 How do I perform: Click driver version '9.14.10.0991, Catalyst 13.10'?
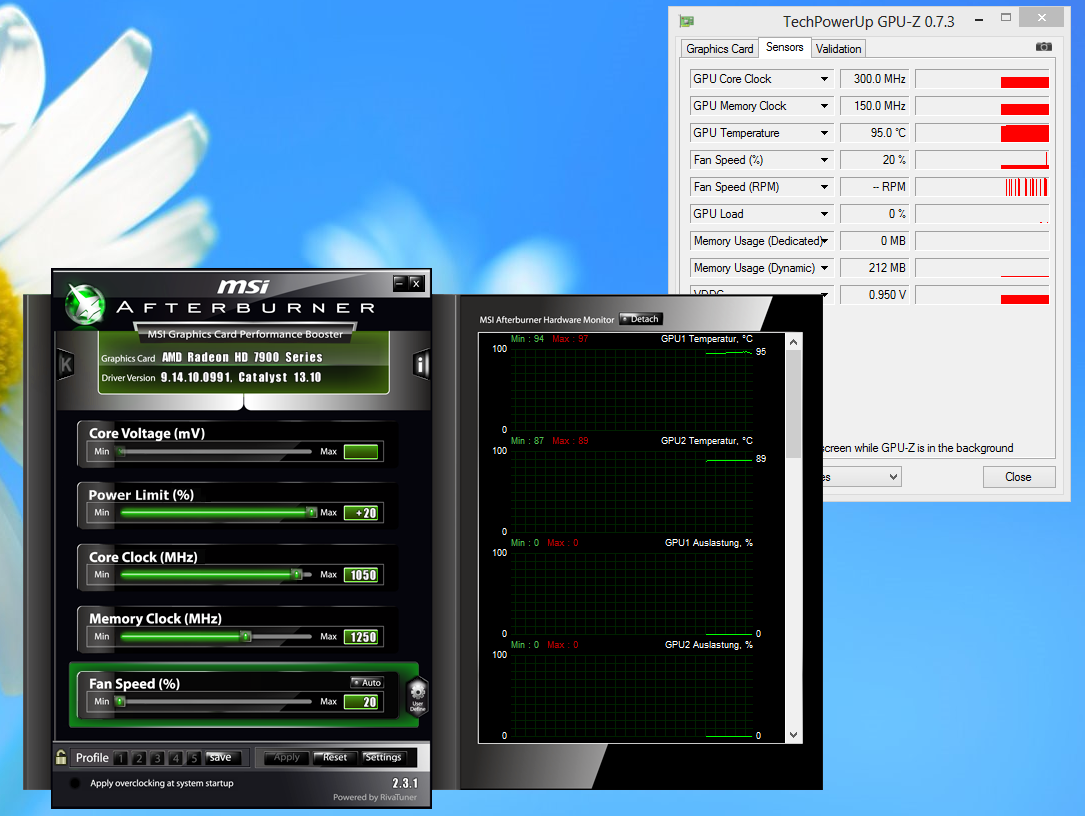click(241, 377)
